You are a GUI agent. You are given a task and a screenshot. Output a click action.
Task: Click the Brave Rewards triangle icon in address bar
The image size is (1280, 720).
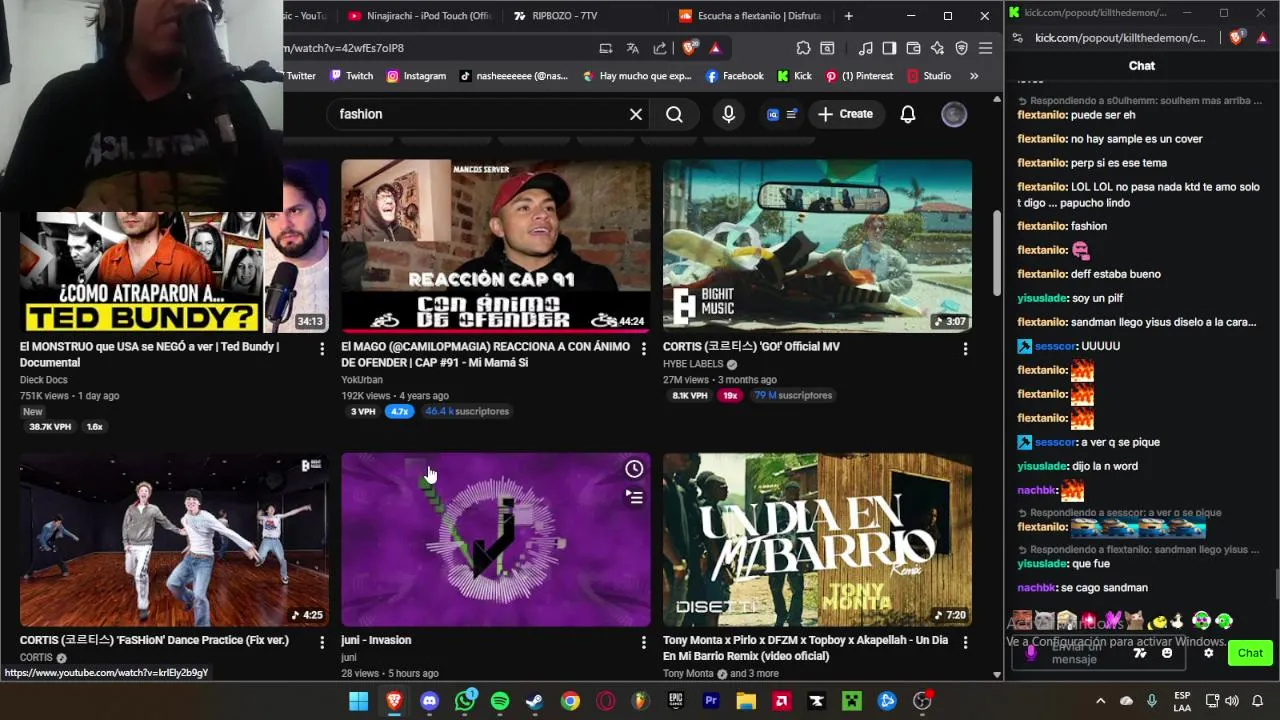715,48
